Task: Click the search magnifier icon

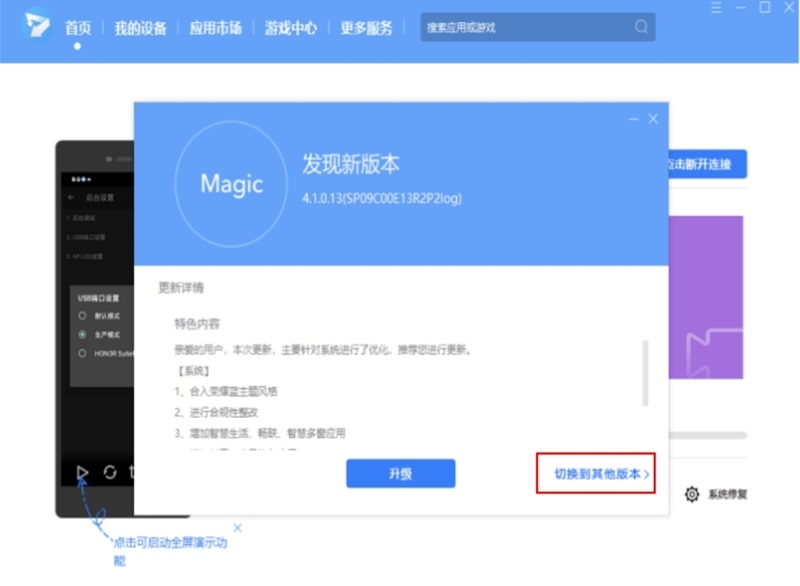Action: tap(641, 27)
